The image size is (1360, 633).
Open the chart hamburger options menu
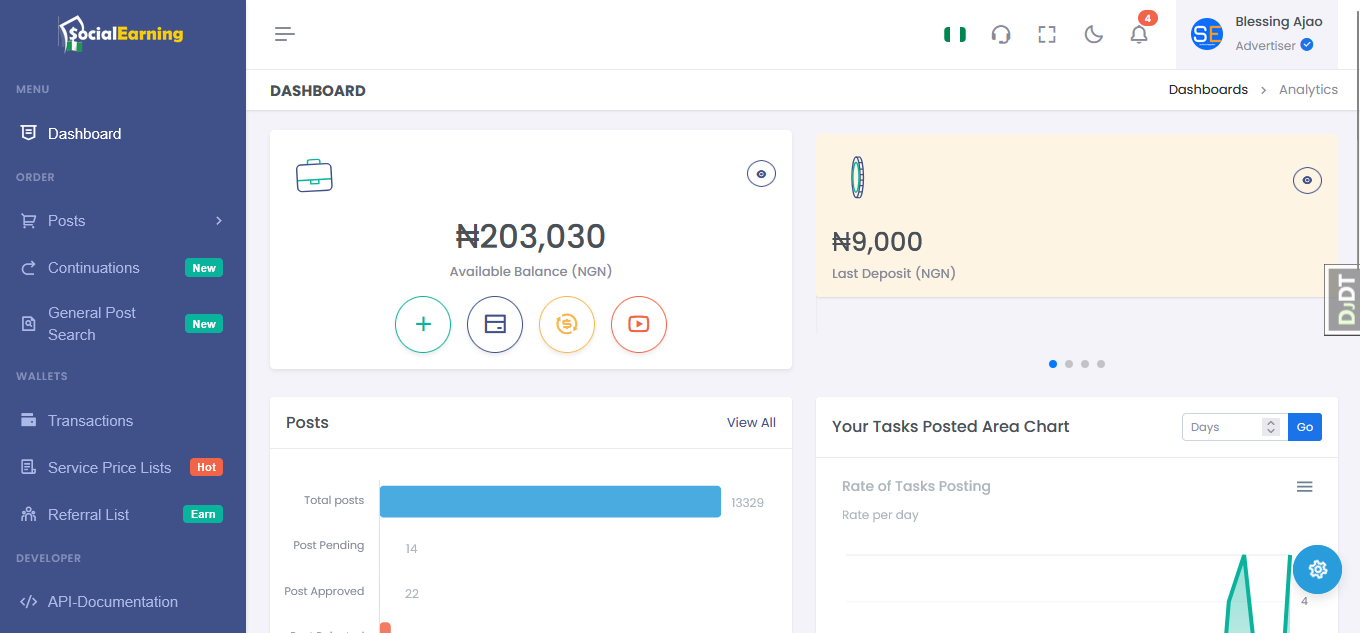[x=1304, y=487]
